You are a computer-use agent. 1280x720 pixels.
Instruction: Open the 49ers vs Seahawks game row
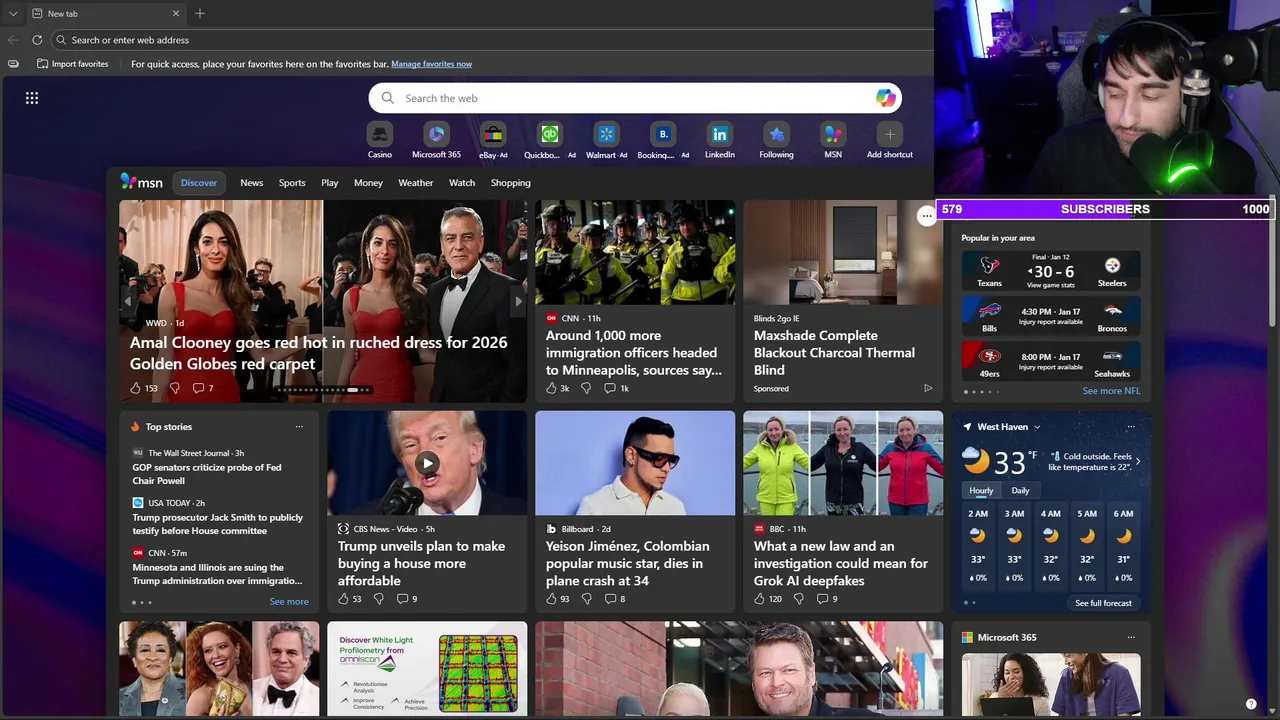(x=1051, y=360)
